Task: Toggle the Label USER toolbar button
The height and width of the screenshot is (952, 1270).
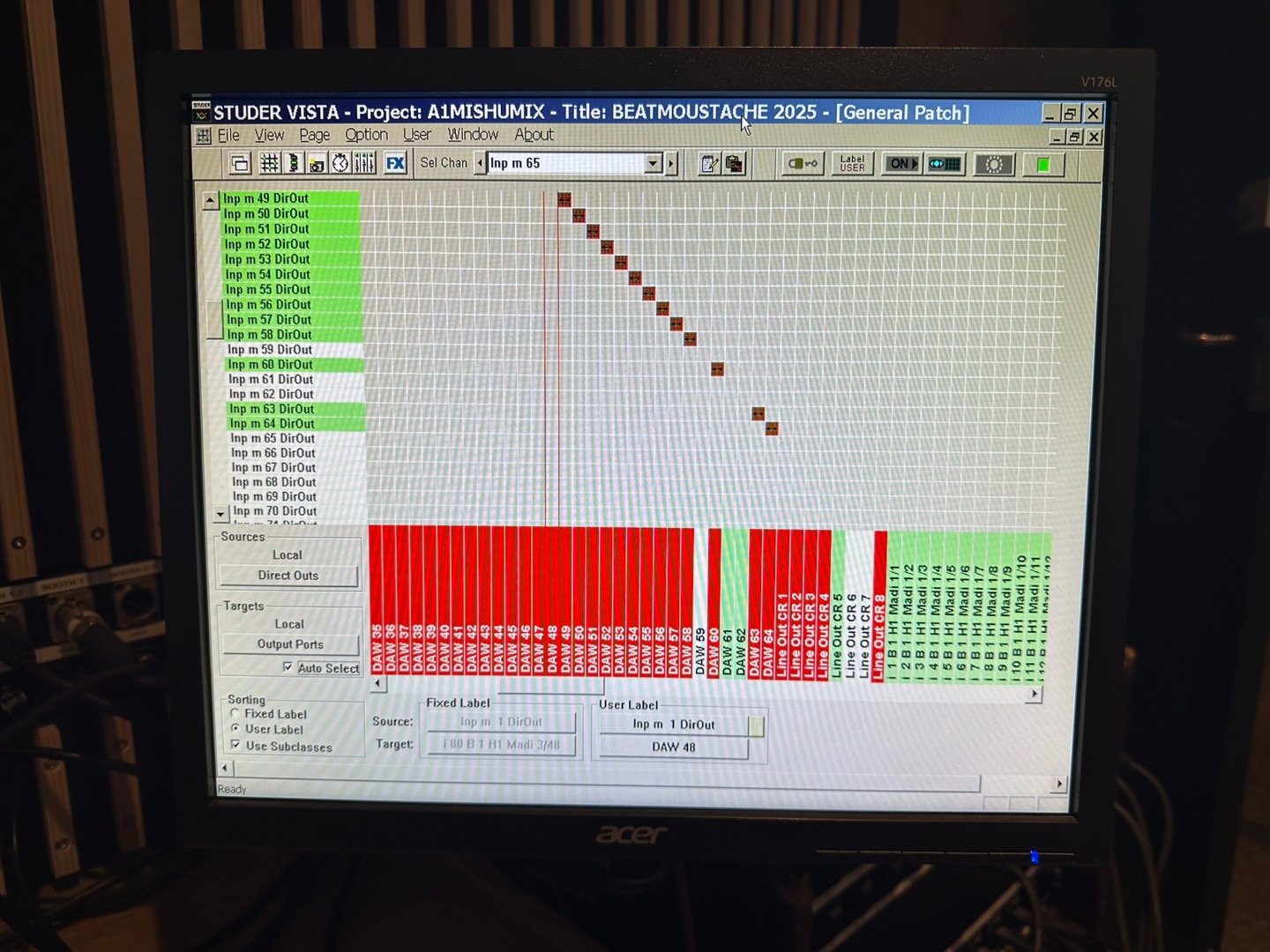Action: [x=852, y=164]
